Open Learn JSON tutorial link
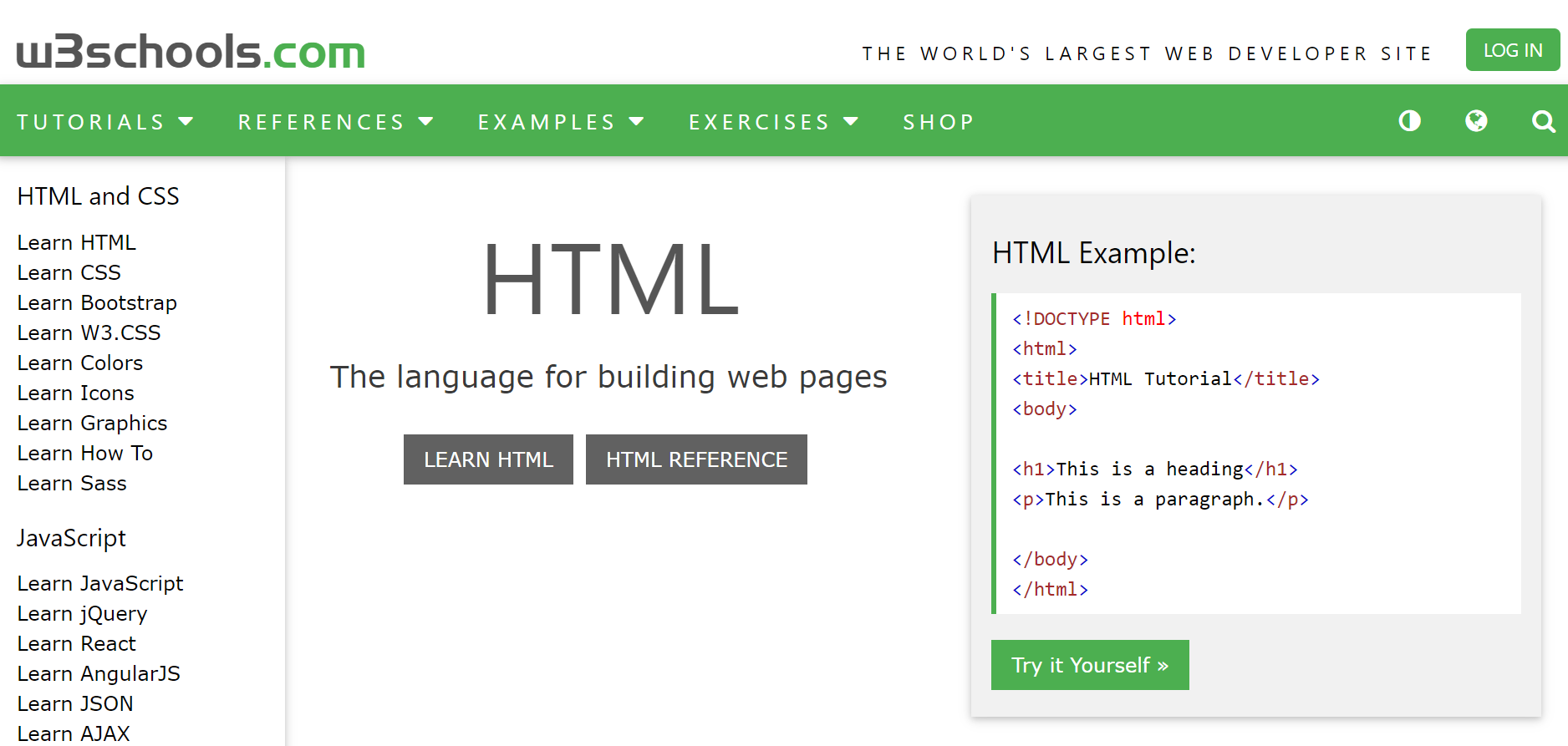Image resolution: width=1568 pixels, height=746 pixels. (x=75, y=703)
